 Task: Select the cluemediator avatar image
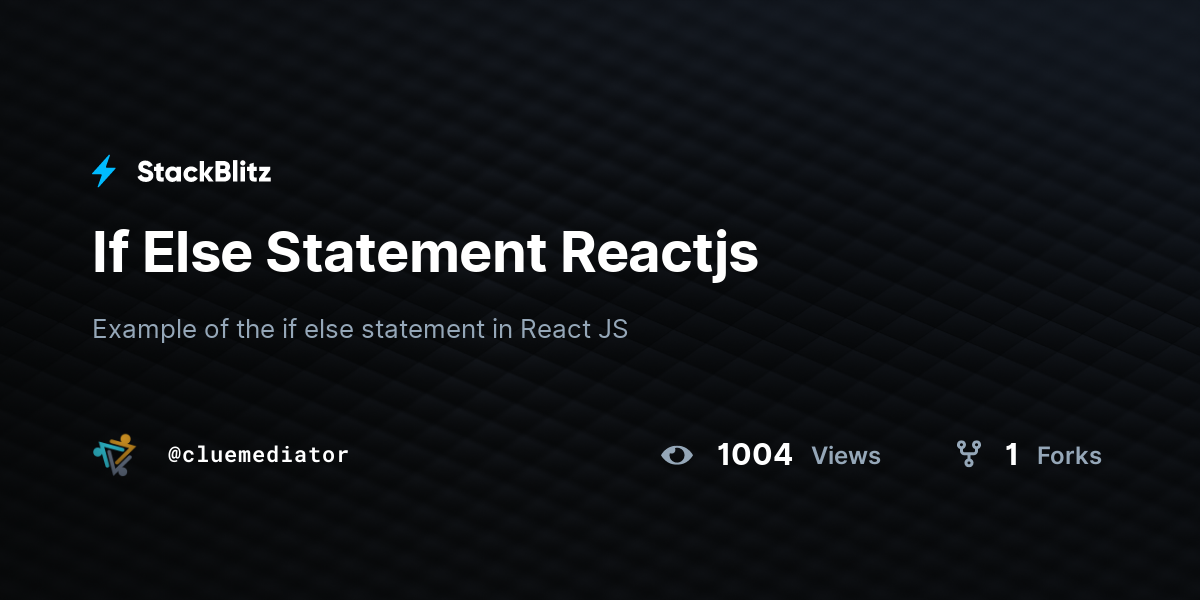(113, 455)
